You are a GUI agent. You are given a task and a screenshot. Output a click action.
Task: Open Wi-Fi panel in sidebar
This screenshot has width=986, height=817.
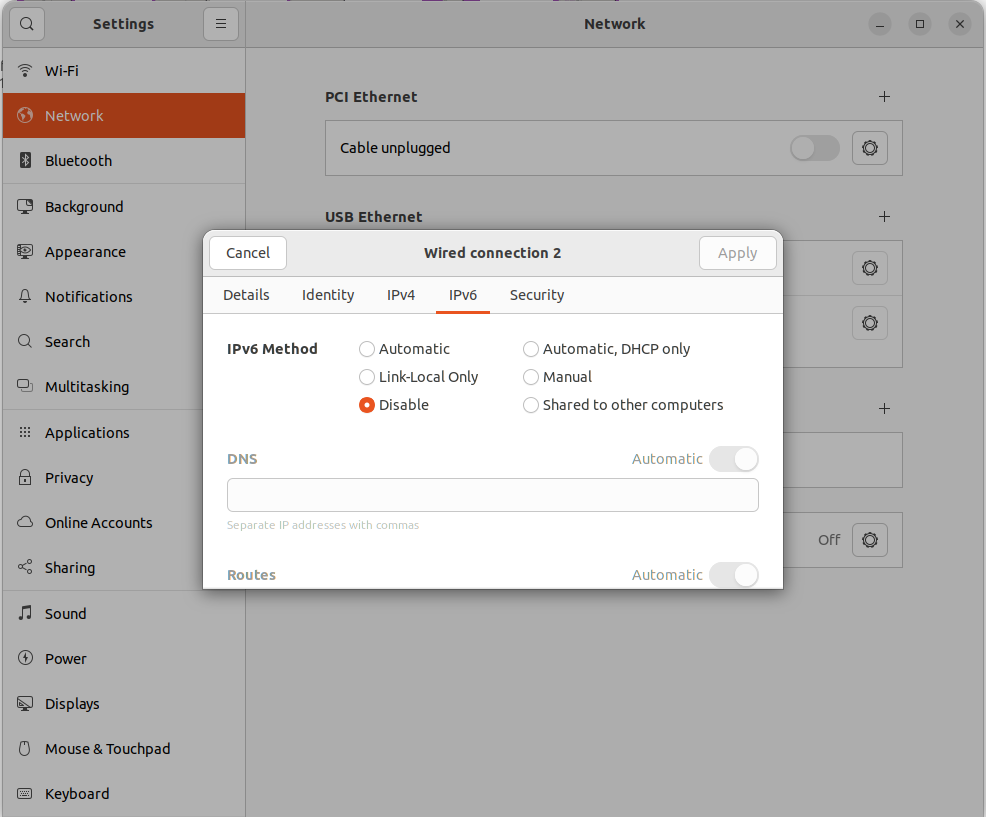point(61,71)
